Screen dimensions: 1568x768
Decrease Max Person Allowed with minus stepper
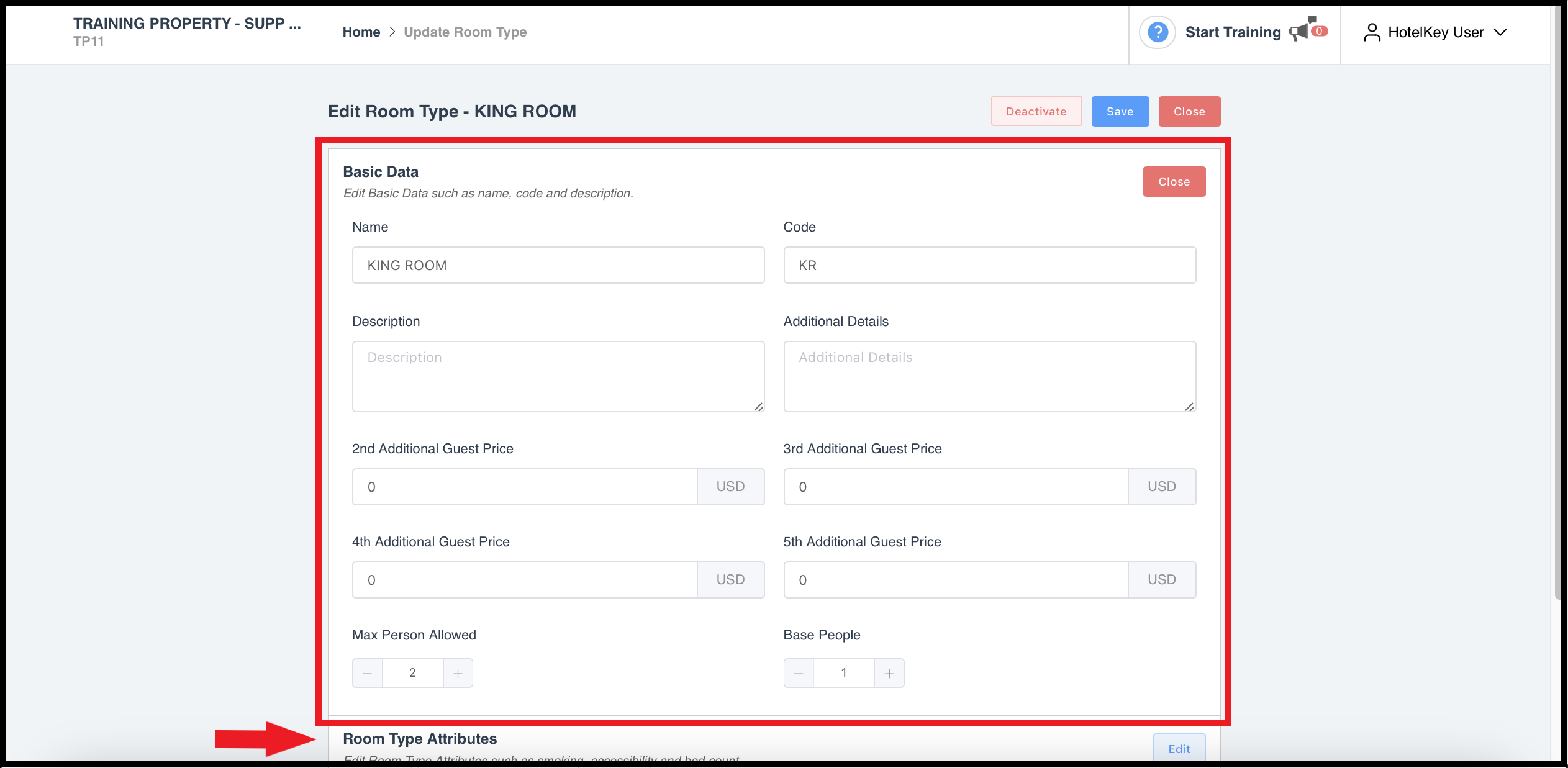(367, 673)
